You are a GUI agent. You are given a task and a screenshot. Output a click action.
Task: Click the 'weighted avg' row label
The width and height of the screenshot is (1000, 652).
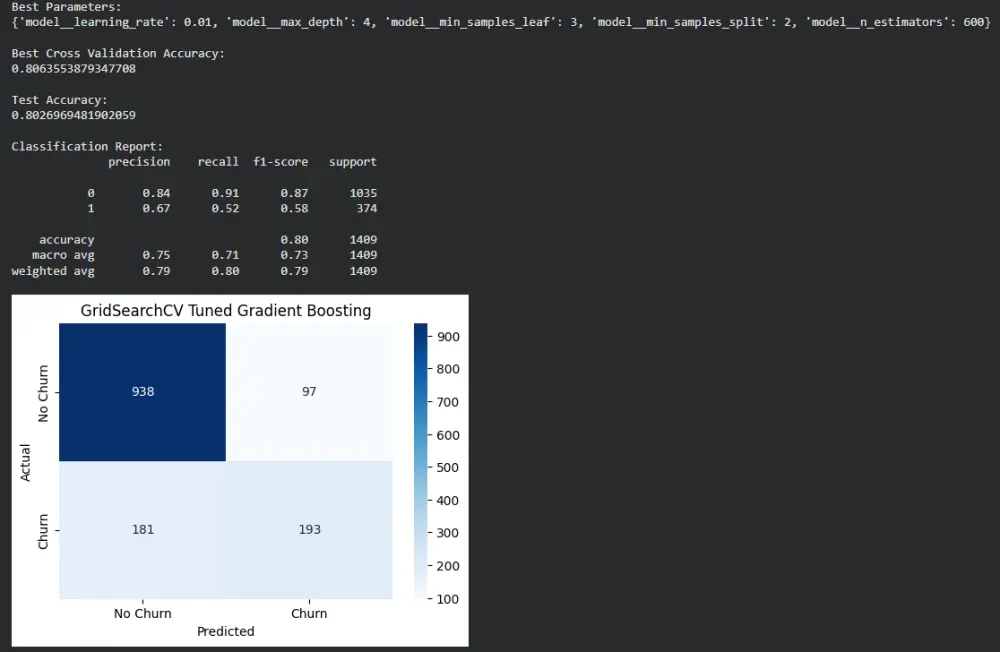pos(53,271)
